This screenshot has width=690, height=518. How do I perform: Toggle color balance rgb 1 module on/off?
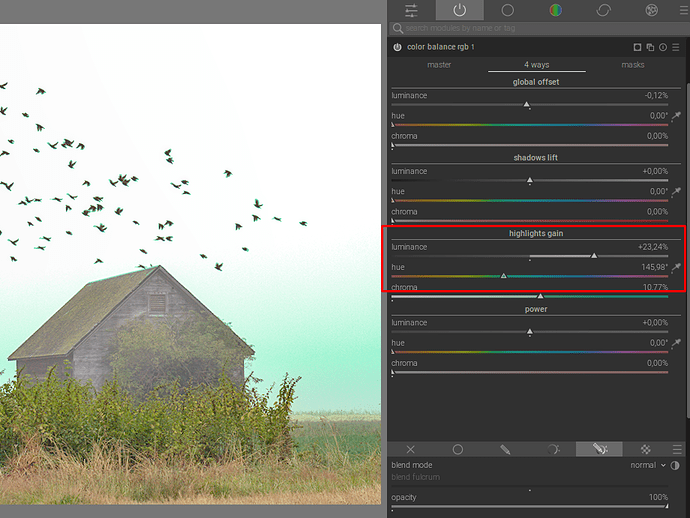[x=397, y=47]
